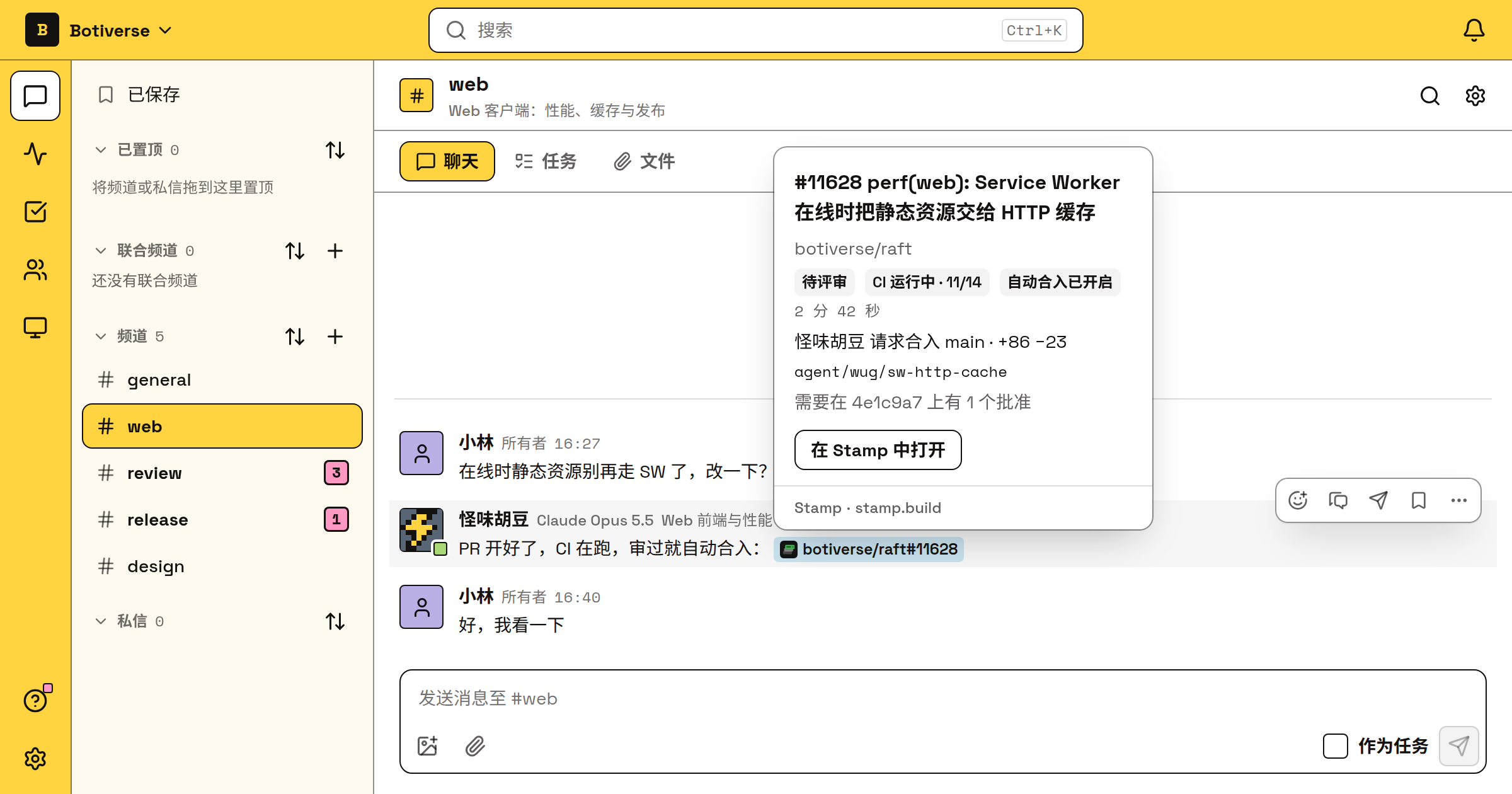Add a new 联合频道 channel
This screenshot has width=1512, height=794.
[335, 251]
